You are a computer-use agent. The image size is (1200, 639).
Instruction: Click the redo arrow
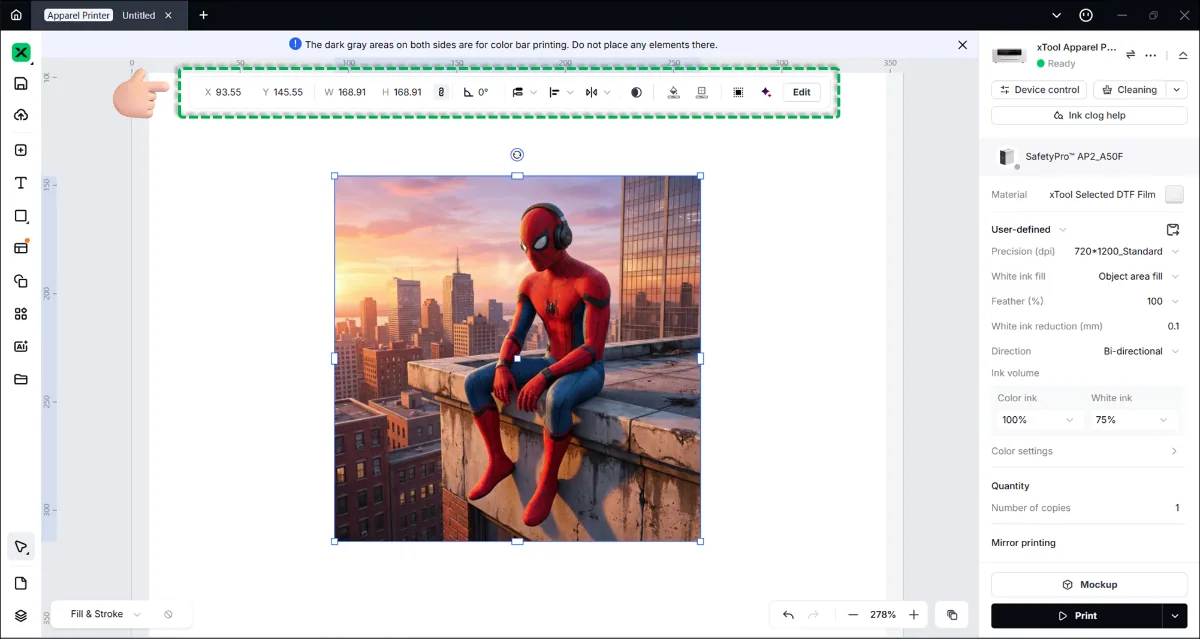point(813,615)
